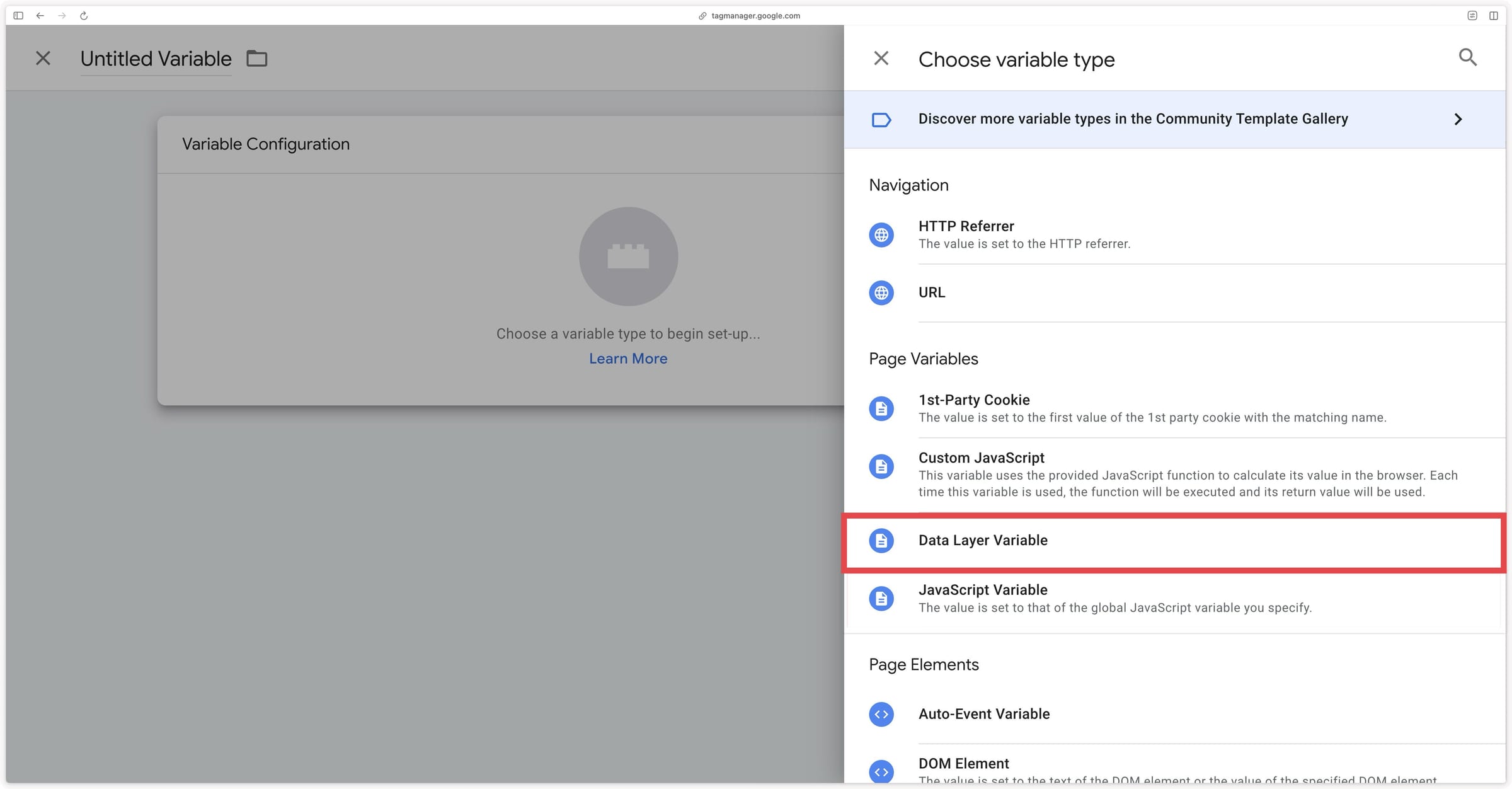Click the Auto-Event Variable code icon

881,714
